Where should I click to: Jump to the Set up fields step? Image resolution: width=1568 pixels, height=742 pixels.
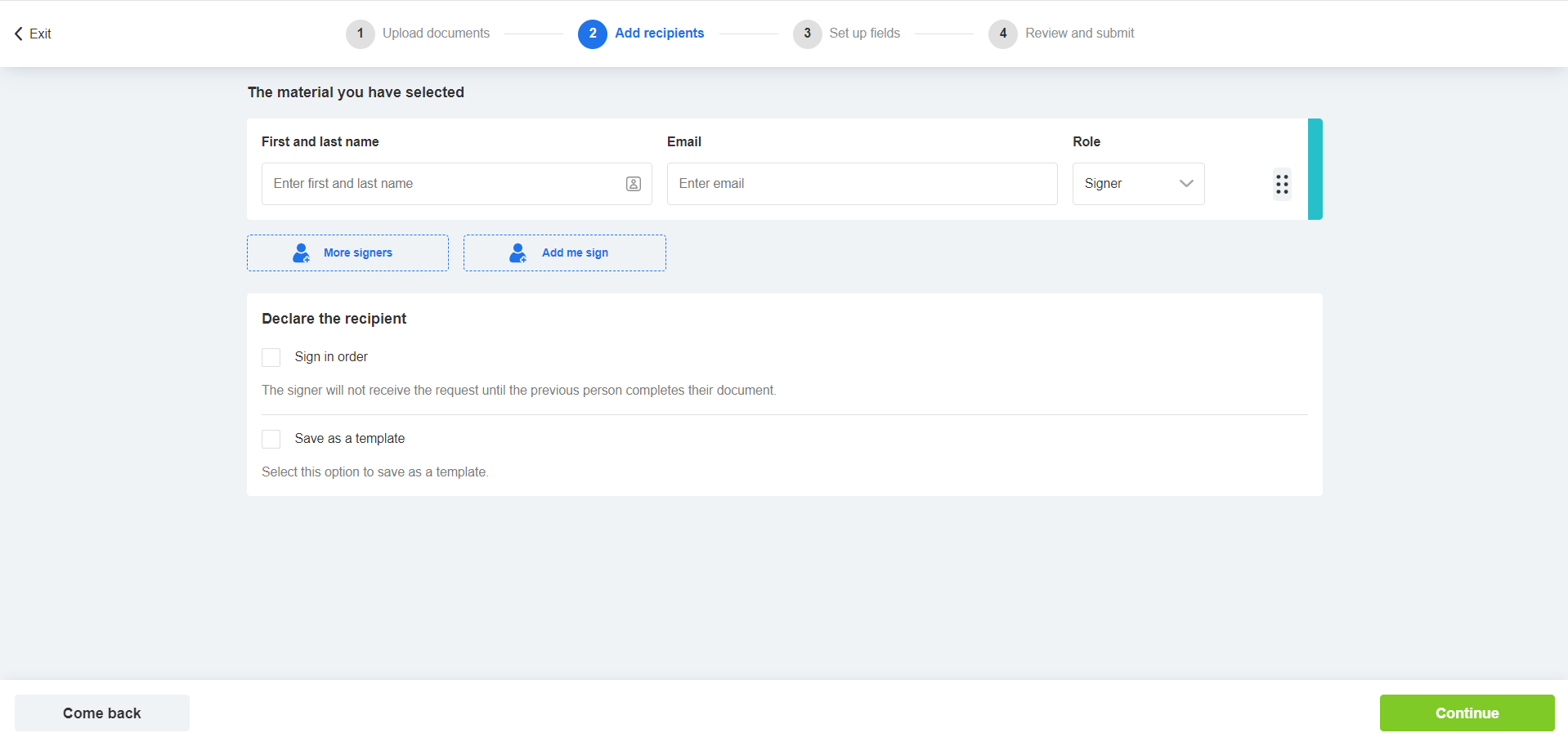point(864,34)
